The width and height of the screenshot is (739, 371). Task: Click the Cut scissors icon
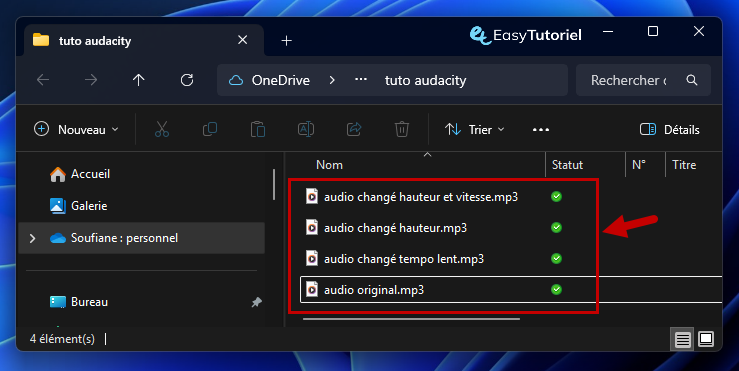[162, 129]
